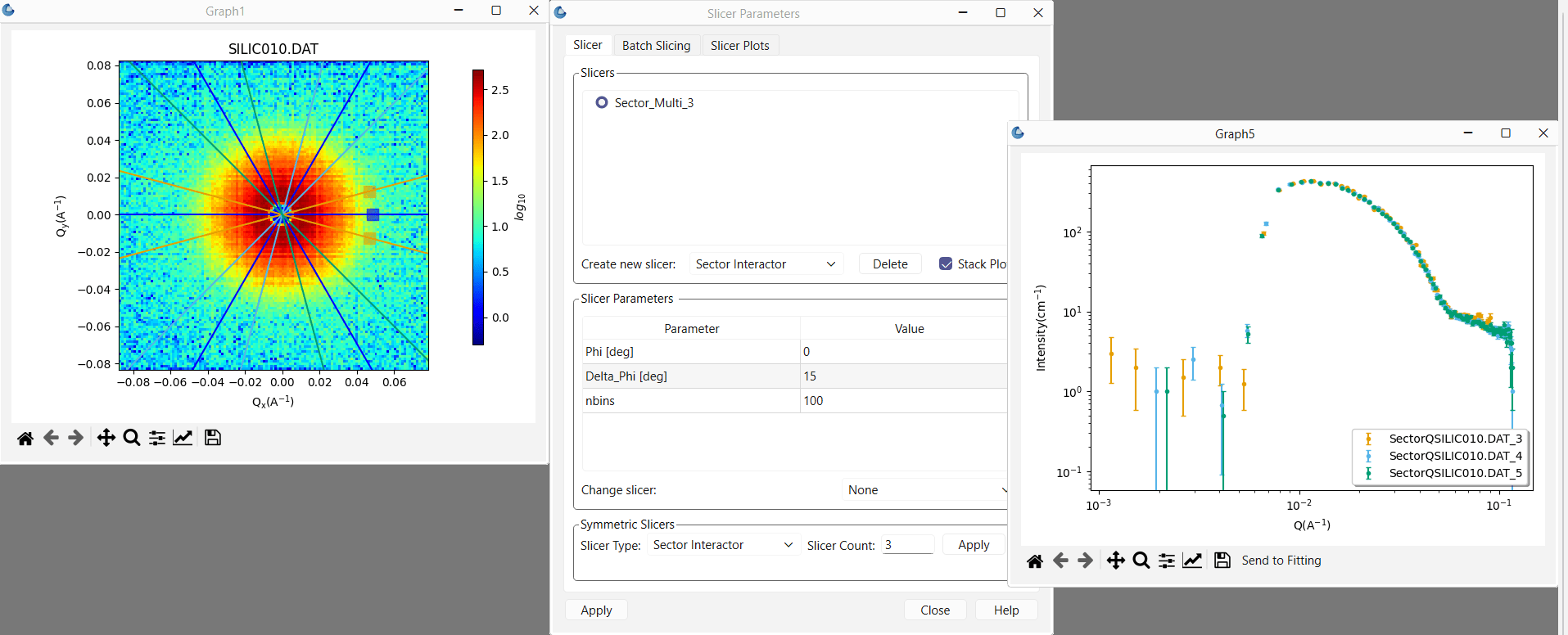Switch to Batch Slicing tab
This screenshot has width=1568, height=635.
tap(656, 46)
